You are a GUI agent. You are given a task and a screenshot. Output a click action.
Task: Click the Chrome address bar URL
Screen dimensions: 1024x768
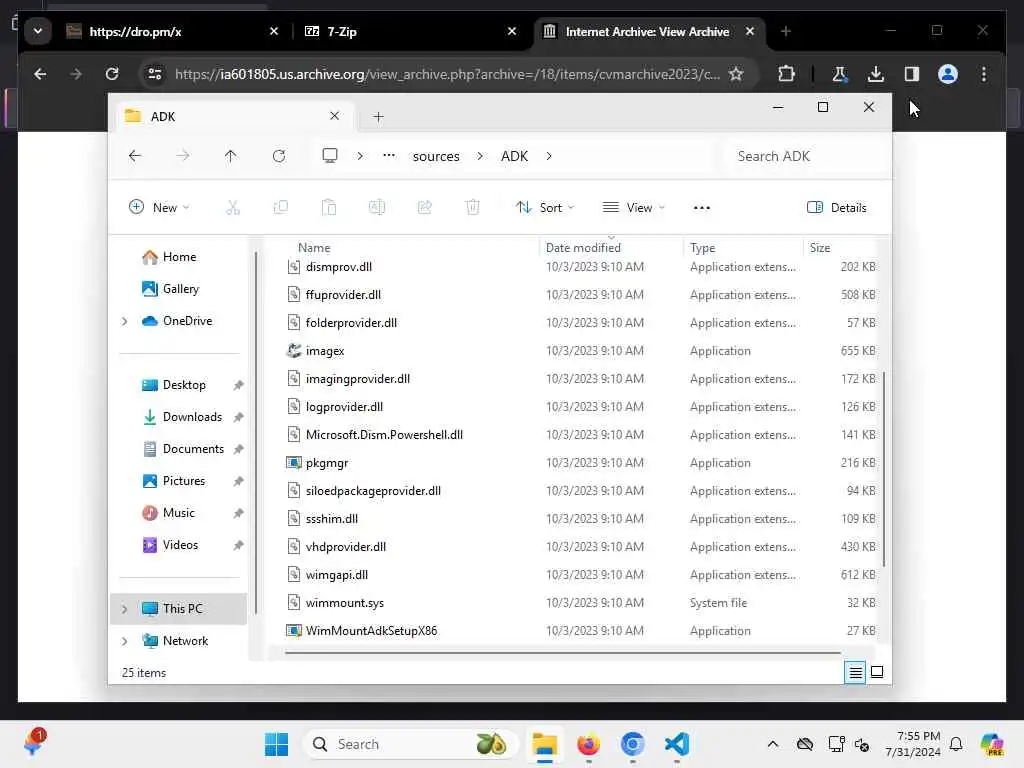click(447, 74)
